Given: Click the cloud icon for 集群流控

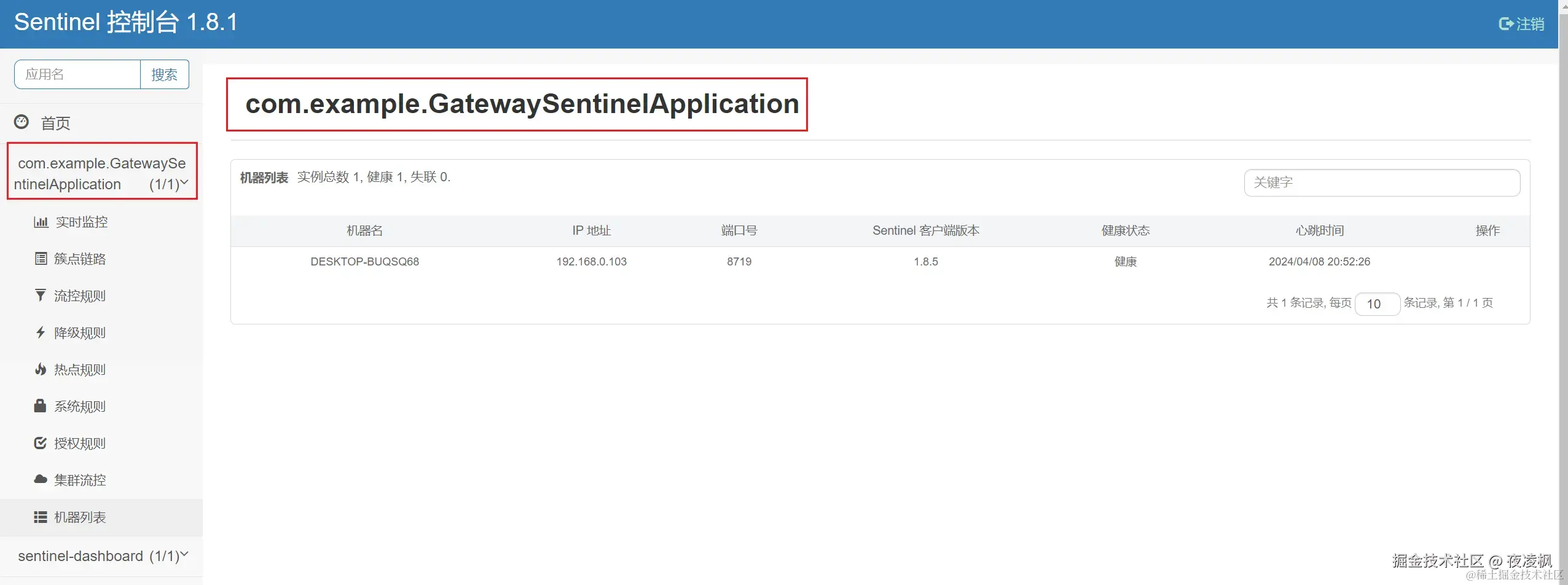Looking at the screenshot, I should (41, 479).
